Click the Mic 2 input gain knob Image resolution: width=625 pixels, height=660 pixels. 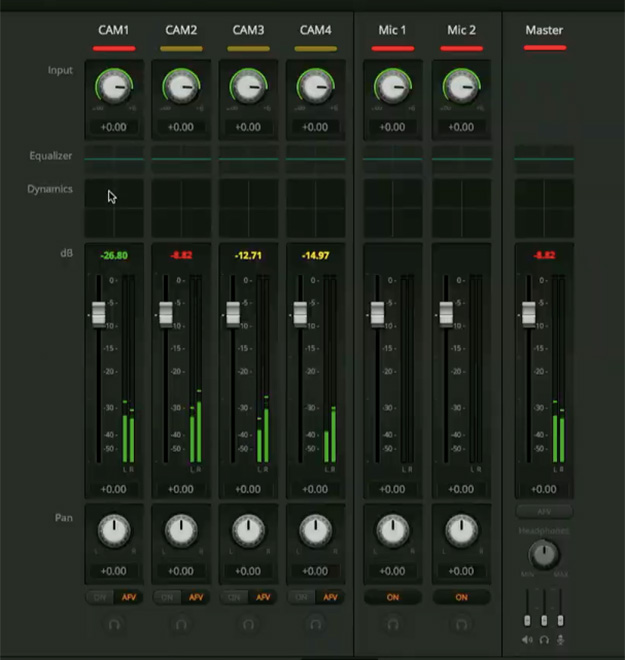[462, 87]
